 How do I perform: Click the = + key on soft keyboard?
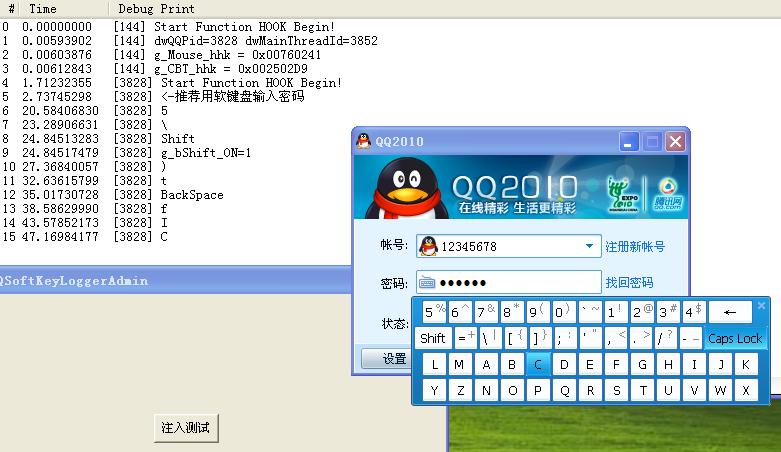[466, 338]
